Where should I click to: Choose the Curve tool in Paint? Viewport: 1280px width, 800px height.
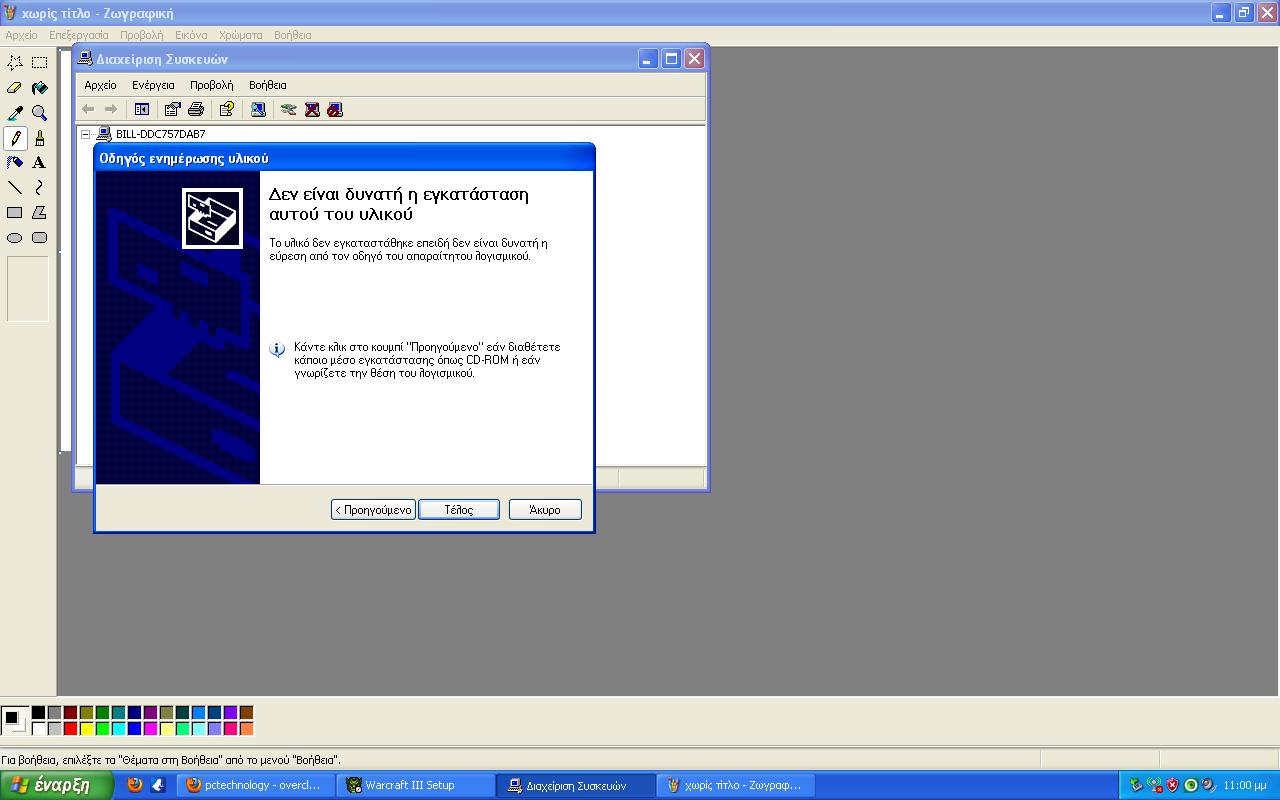click(x=39, y=188)
